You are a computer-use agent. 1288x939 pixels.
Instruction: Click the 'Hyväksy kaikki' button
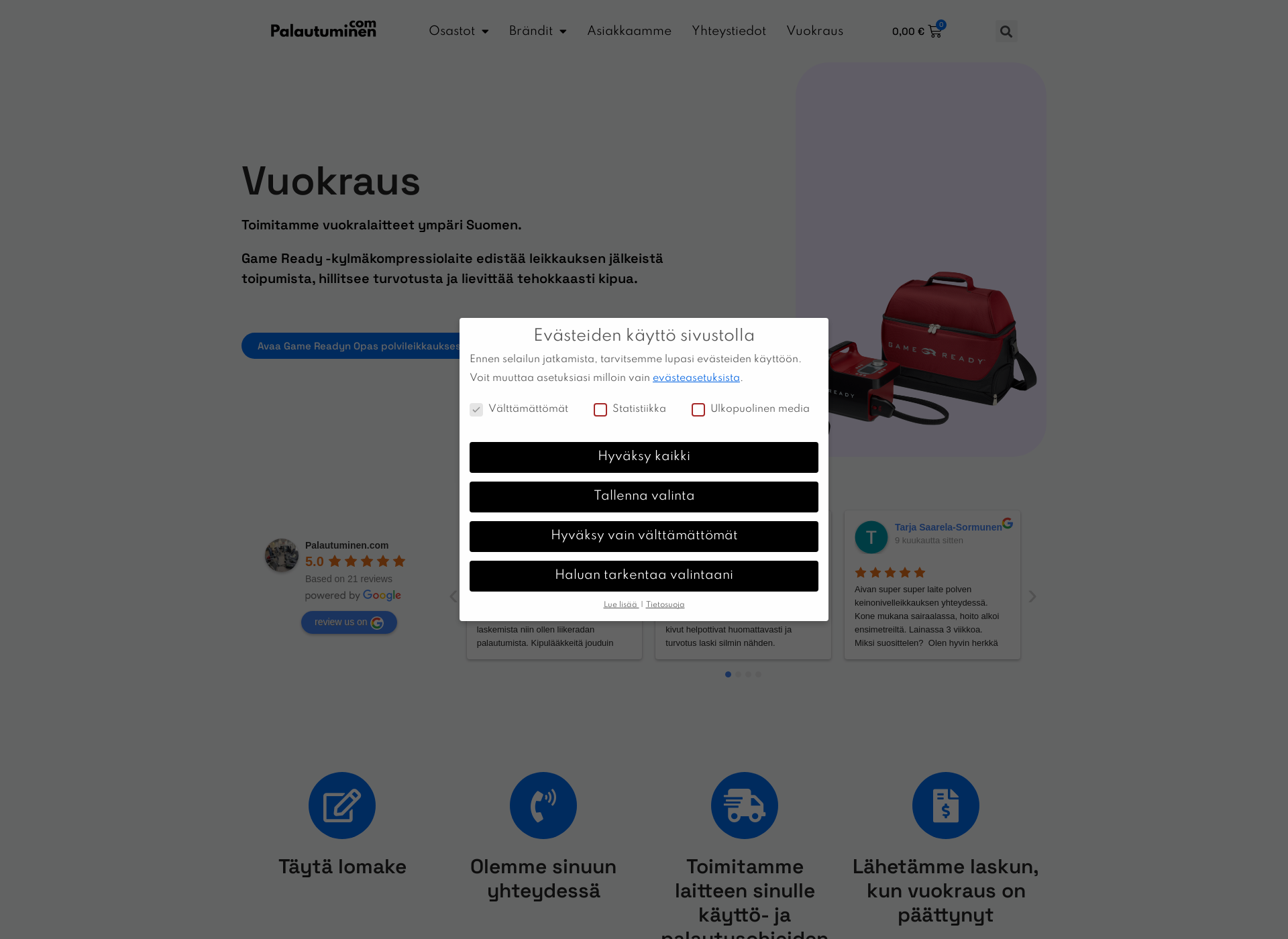point(644,457)
